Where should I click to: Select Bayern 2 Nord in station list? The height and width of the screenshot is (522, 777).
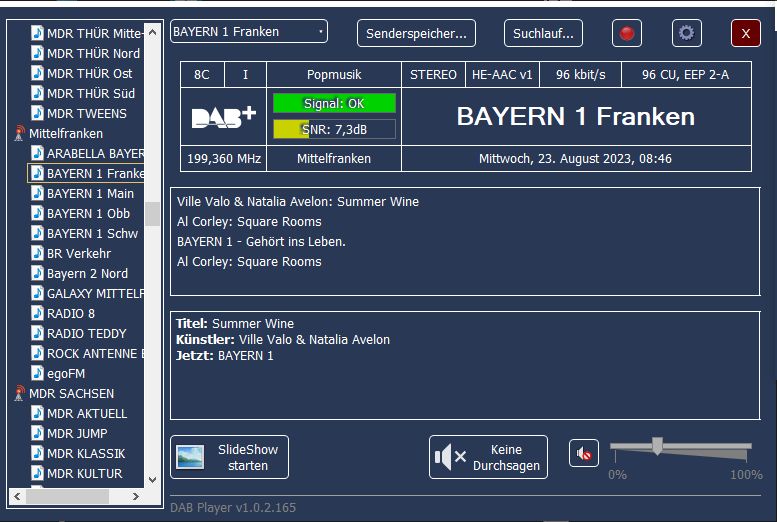87,273
